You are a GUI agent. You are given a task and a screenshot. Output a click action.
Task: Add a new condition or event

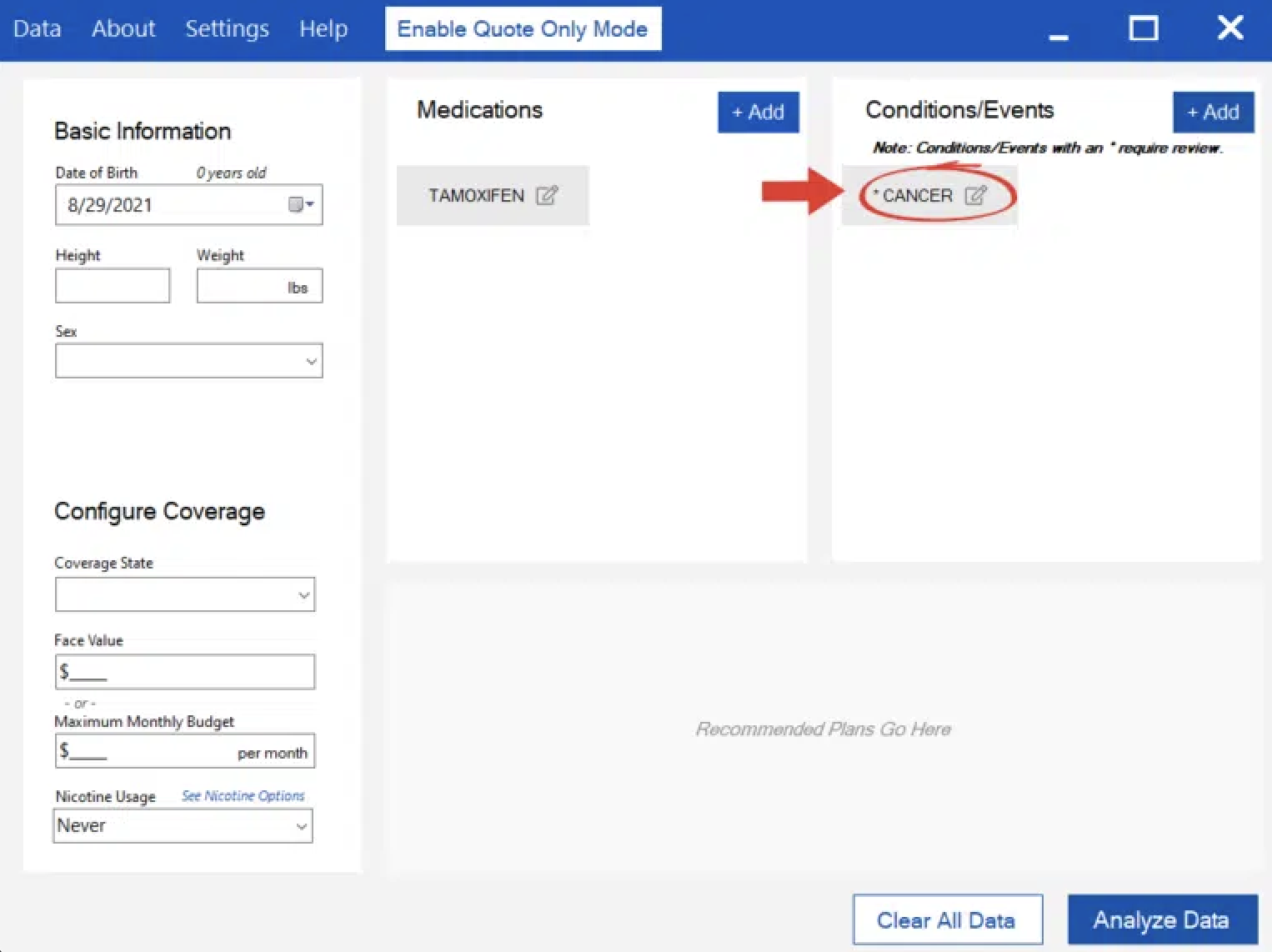(1213, 112)
